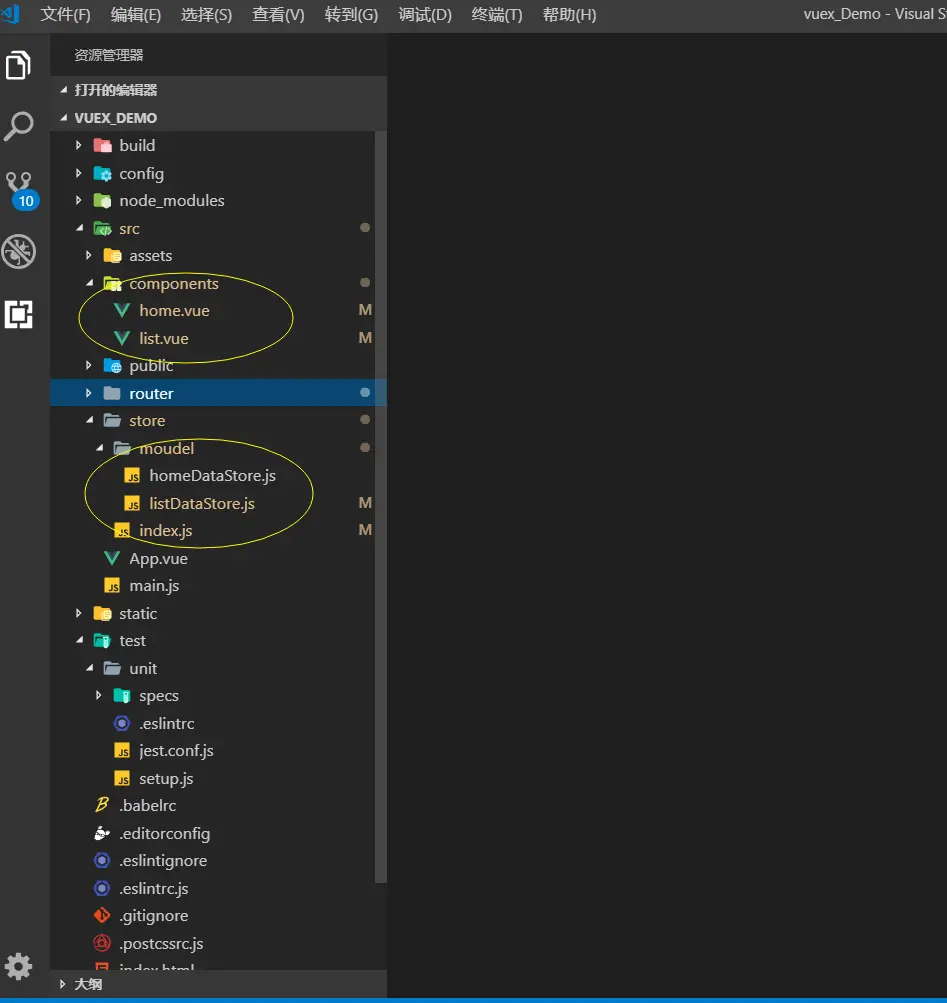The height and width of the screenshot is (1003, 947).
Task: Click the Vue icon beside App.vue
Action: point(112,558)
